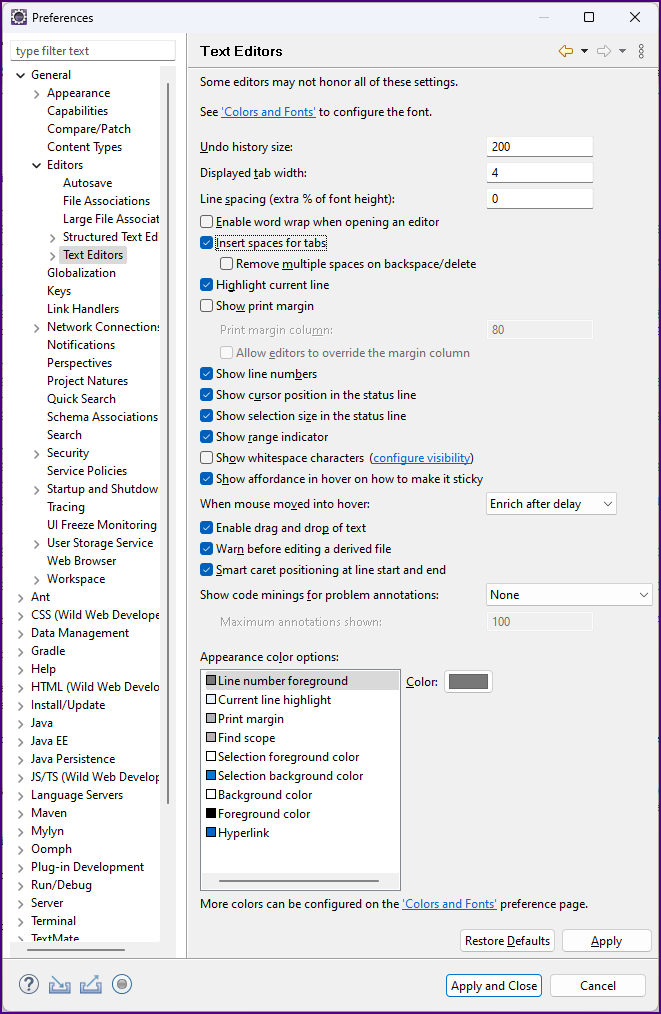The width and height of the screenshot is (661, 1014).
Task: Click the Oomph preference recorder icon
Action: (x=122, y=984)
